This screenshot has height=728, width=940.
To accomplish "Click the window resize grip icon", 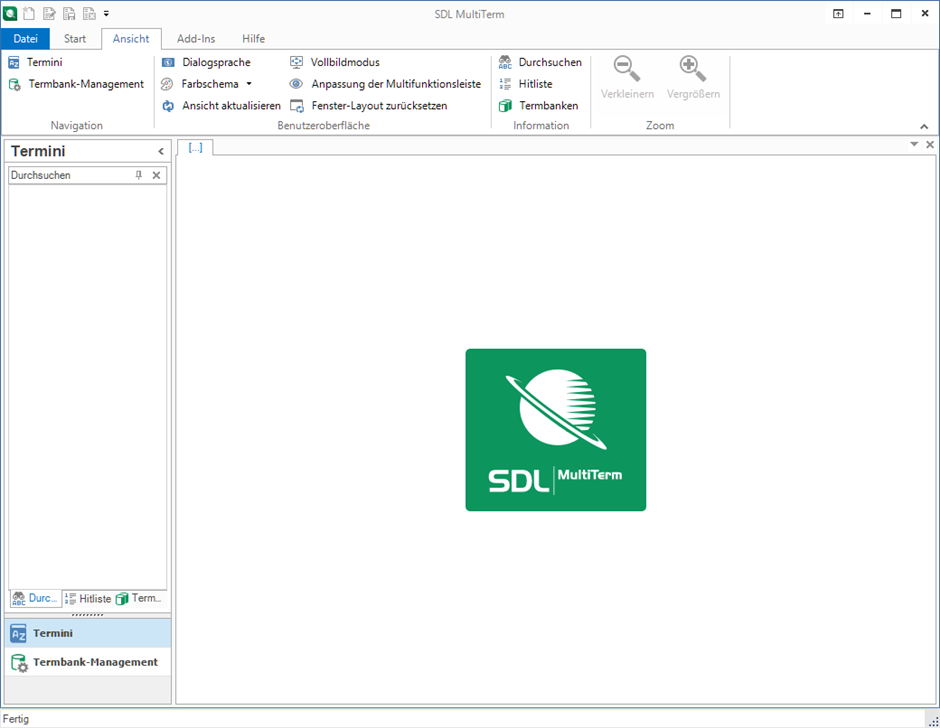I will pos(933,720).
